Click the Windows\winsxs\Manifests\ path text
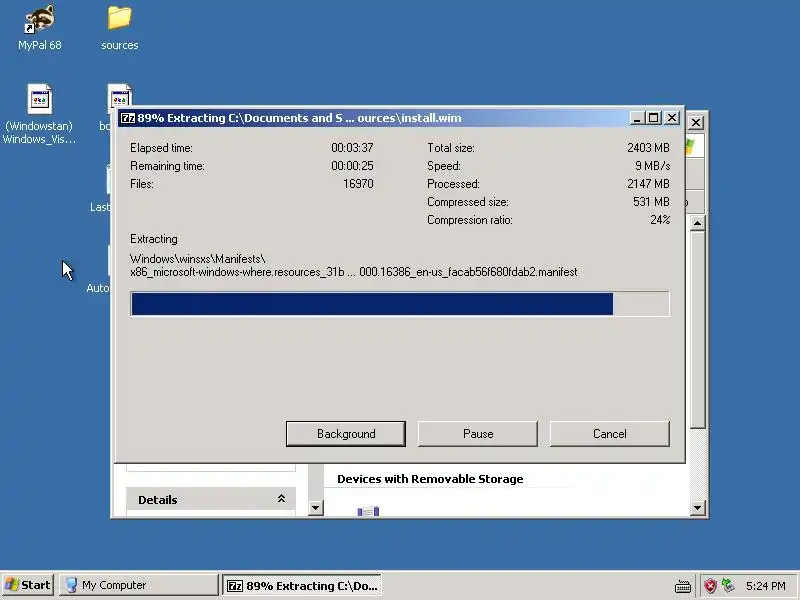Image resolution: width=800 pixels, height=600 pixels. point(197,259)
